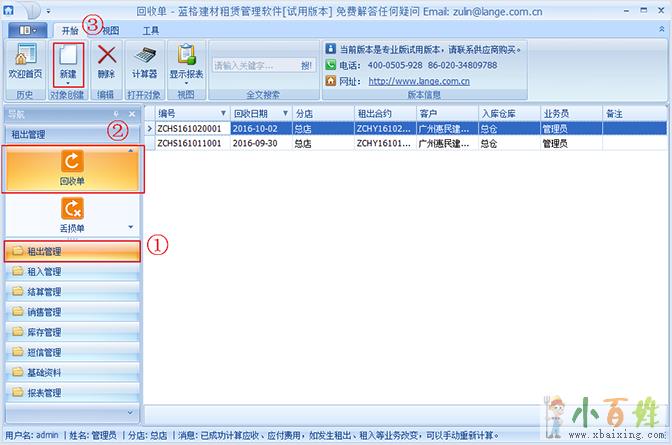Switch to the 工具 ribbon tab
The width and height of the screenshot is (672, 445).
click(x=151, y=30)
